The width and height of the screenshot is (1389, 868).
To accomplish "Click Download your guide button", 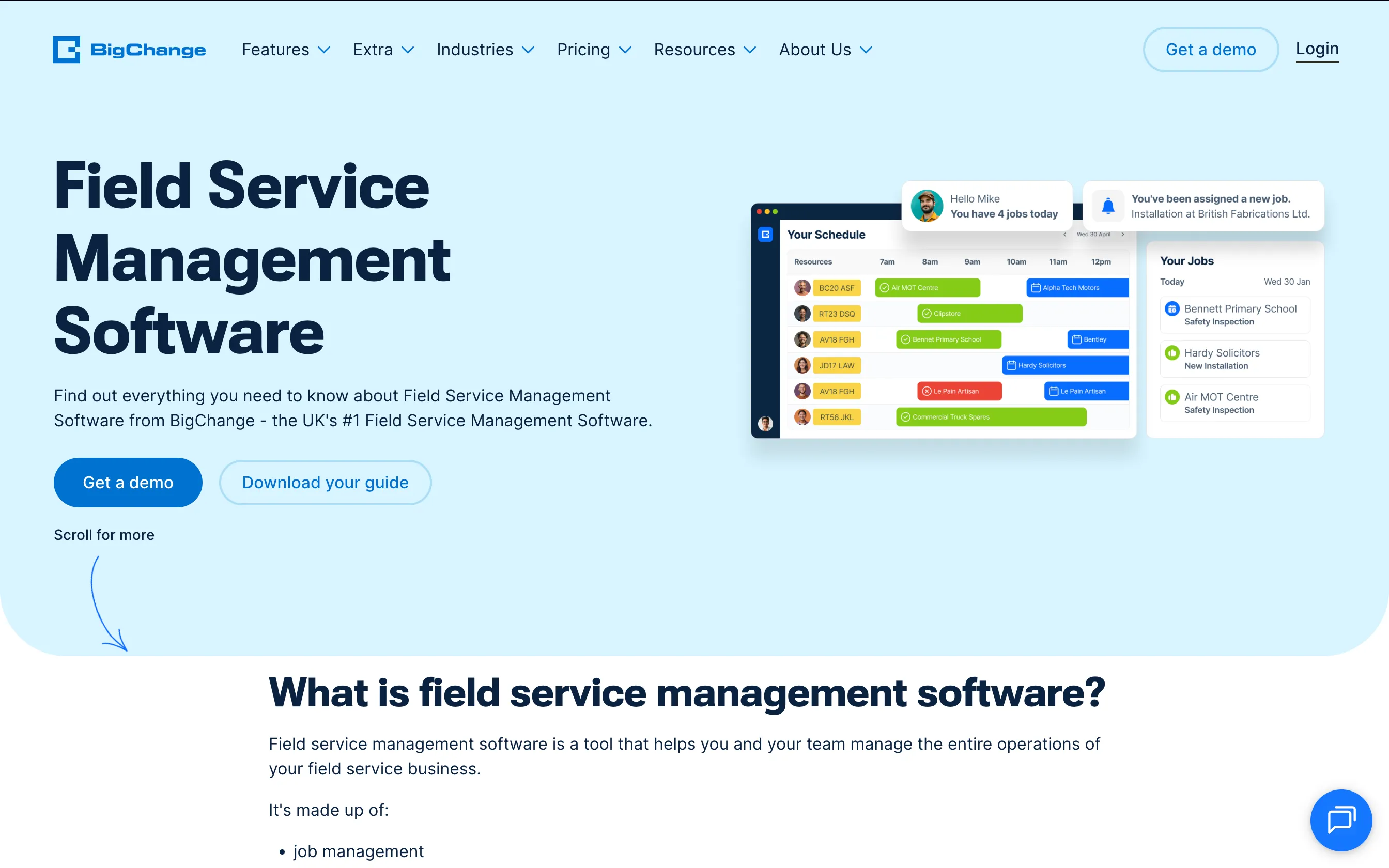I will point(325,482).
